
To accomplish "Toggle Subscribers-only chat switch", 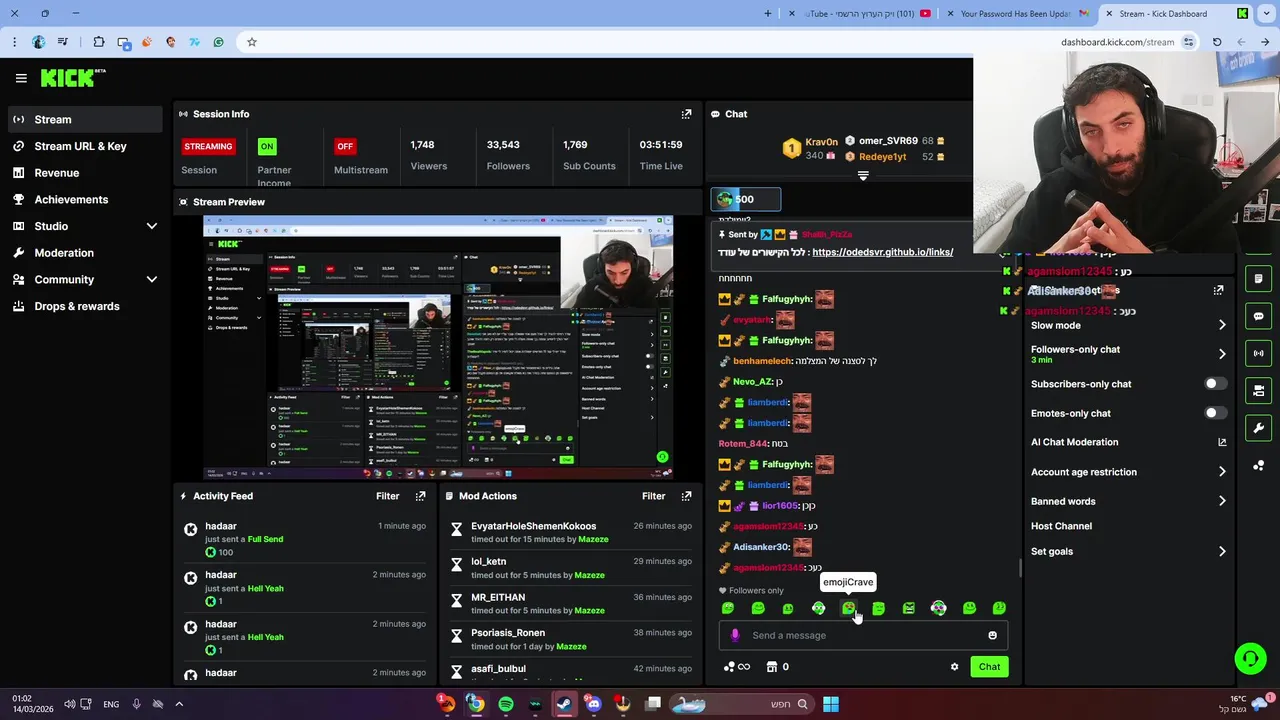I will 1215,384.
